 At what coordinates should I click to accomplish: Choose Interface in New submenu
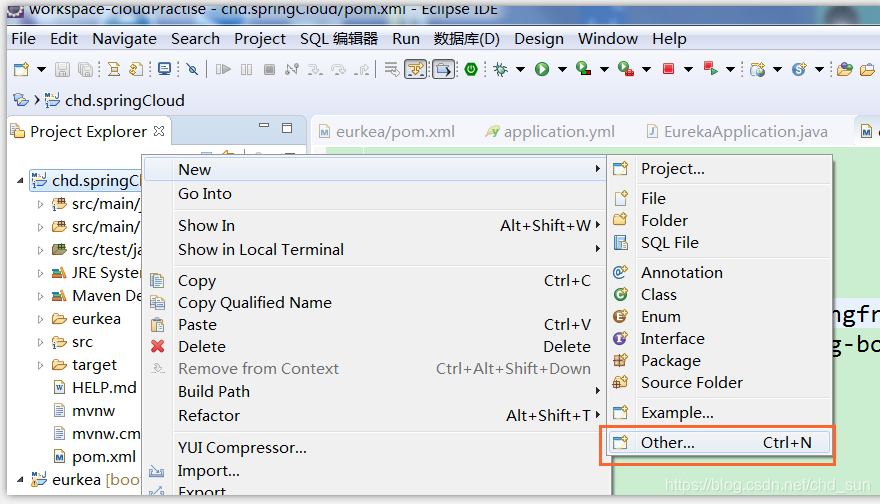[x=721, y=338]
